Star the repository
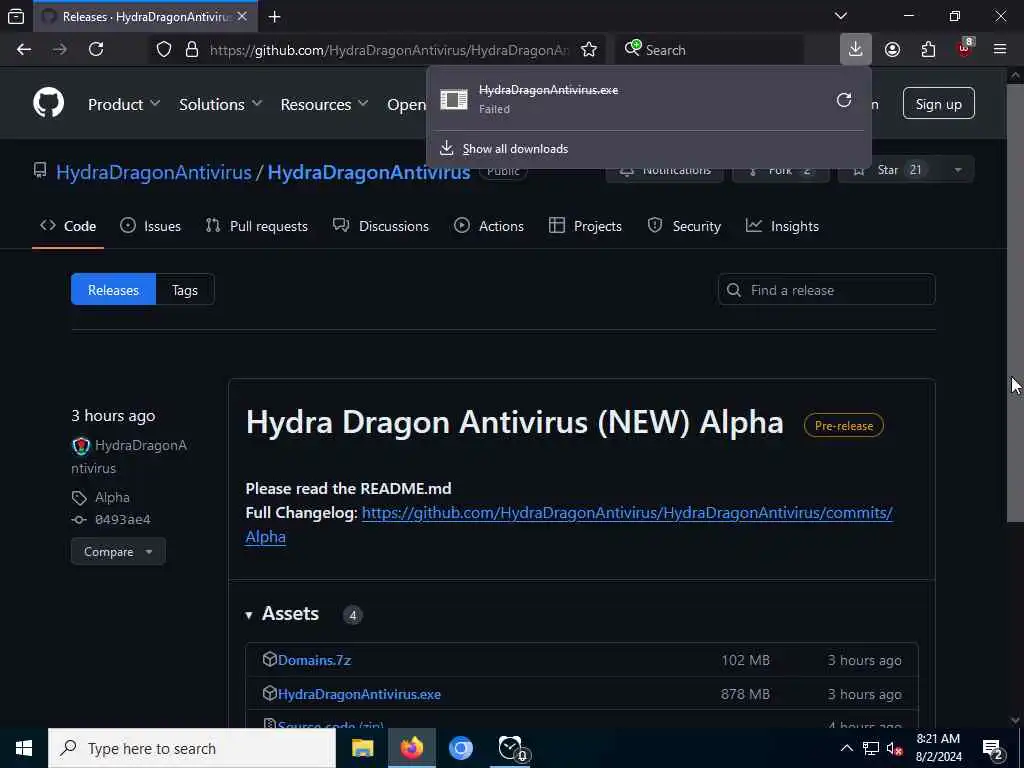This screenshot has height=768, width=1024. (x=890, y=170)
